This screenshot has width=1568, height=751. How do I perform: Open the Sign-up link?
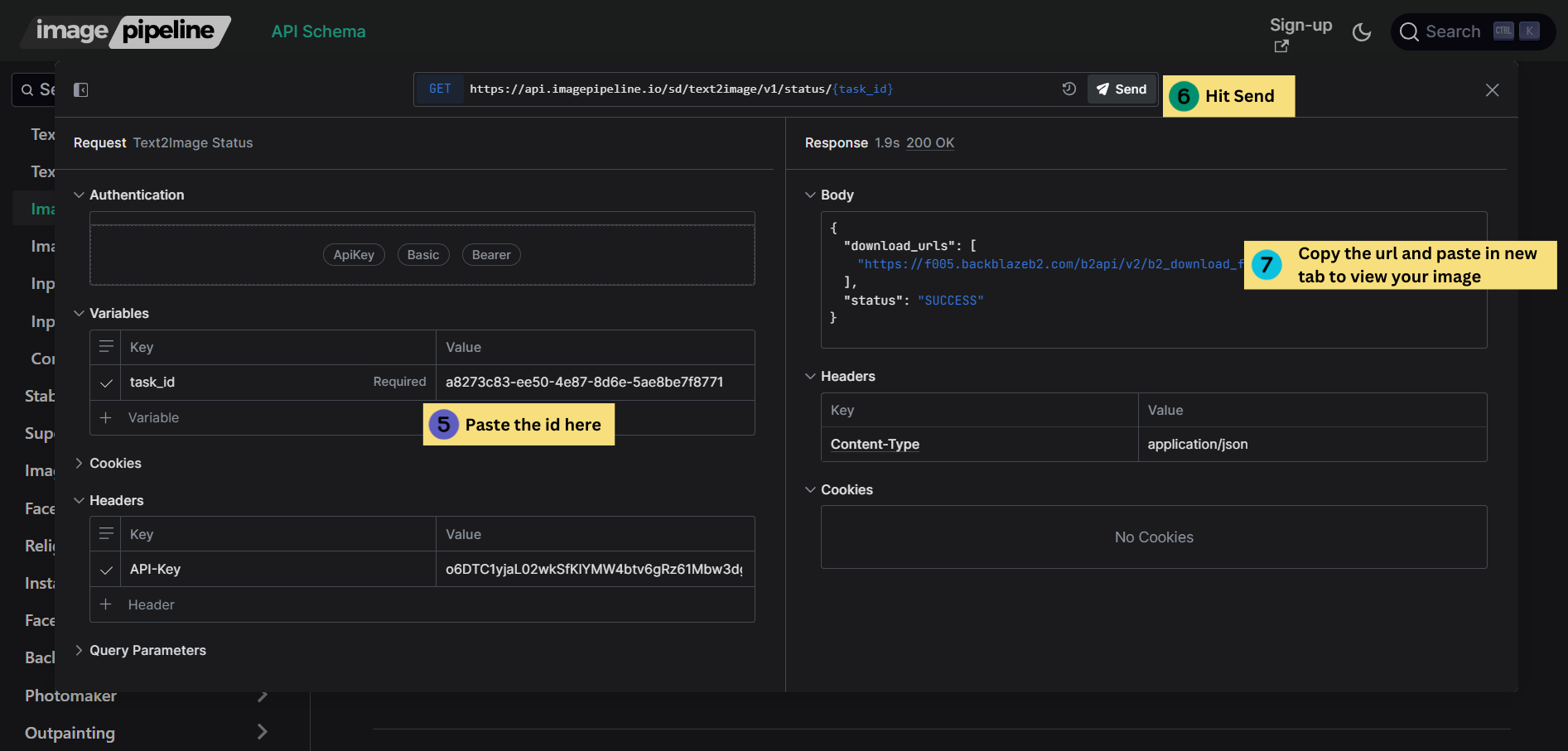[x=1300, y=33]
